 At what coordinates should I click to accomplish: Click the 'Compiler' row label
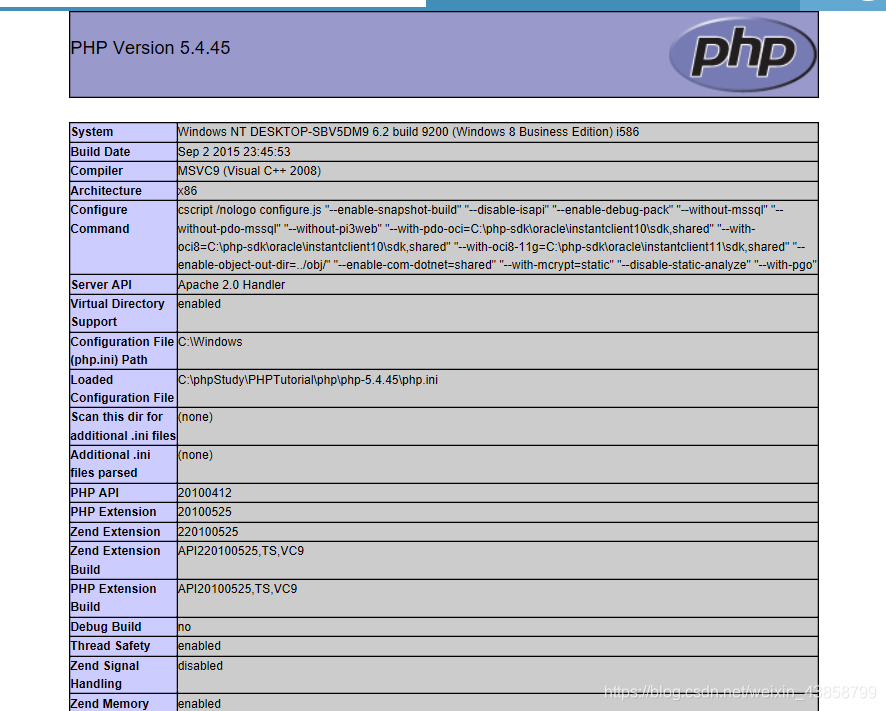97,171
